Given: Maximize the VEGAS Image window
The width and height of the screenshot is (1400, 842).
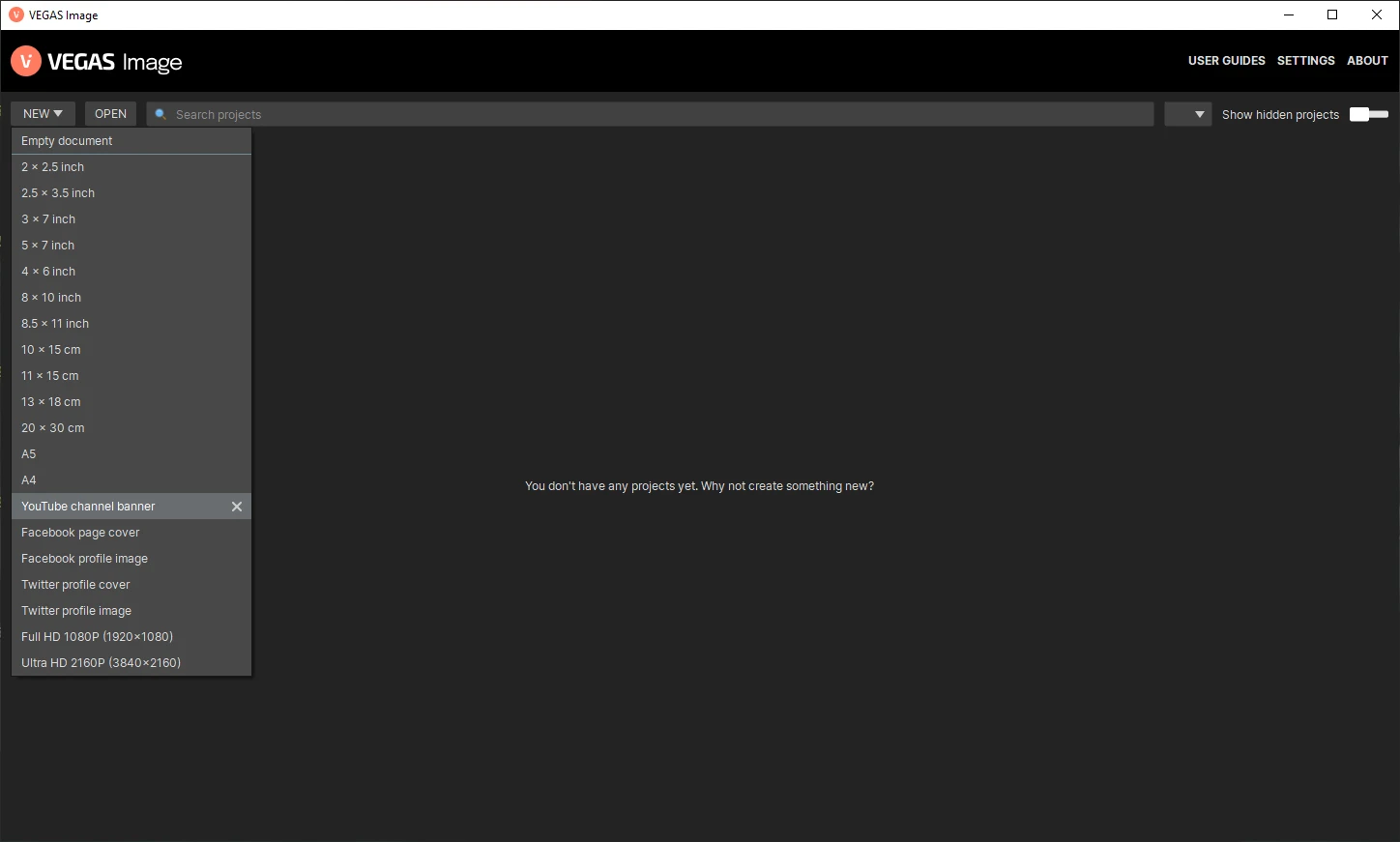Looking at the screenshot, I should (1332, 15).
